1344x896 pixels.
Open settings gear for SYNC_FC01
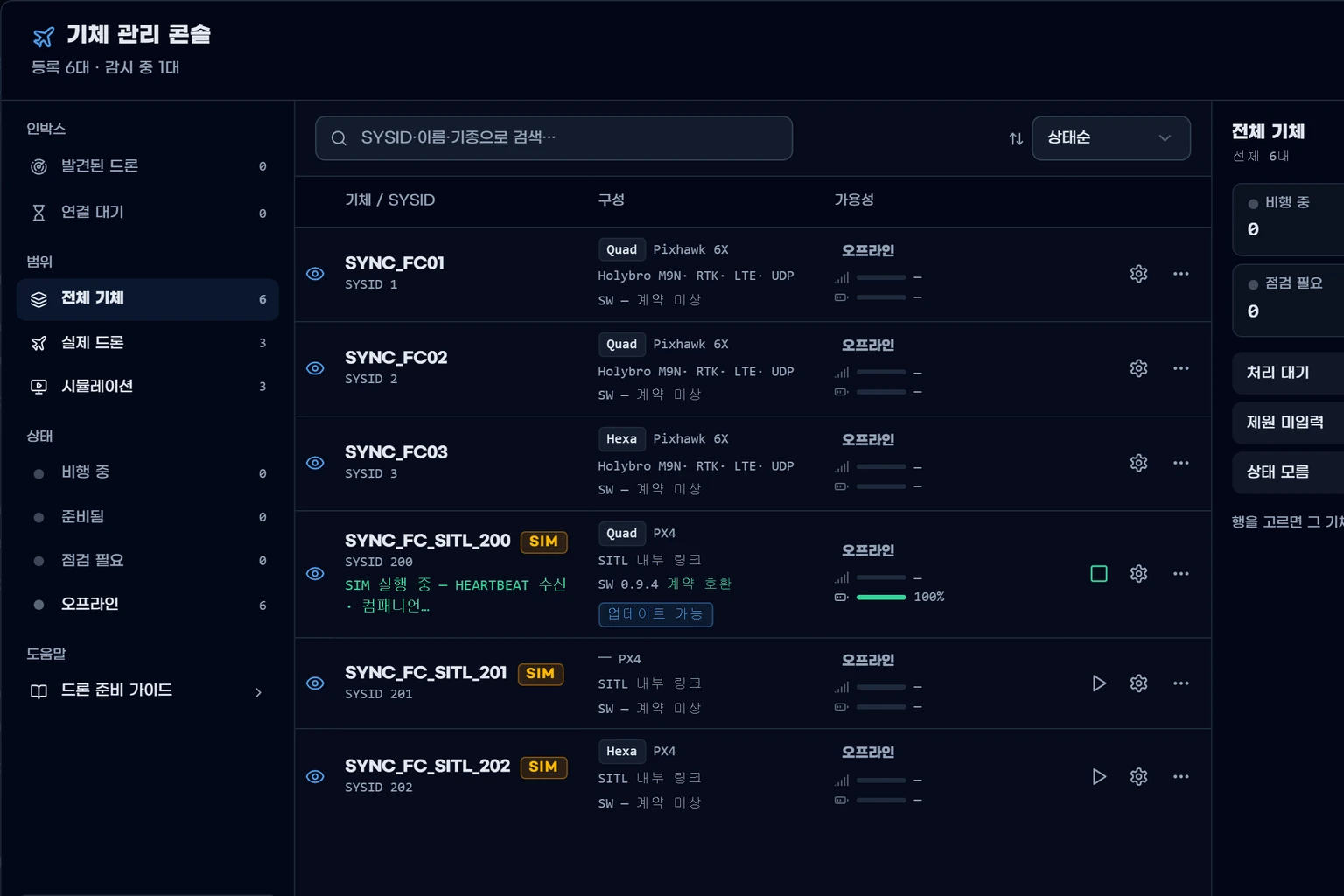[1138, 274]
